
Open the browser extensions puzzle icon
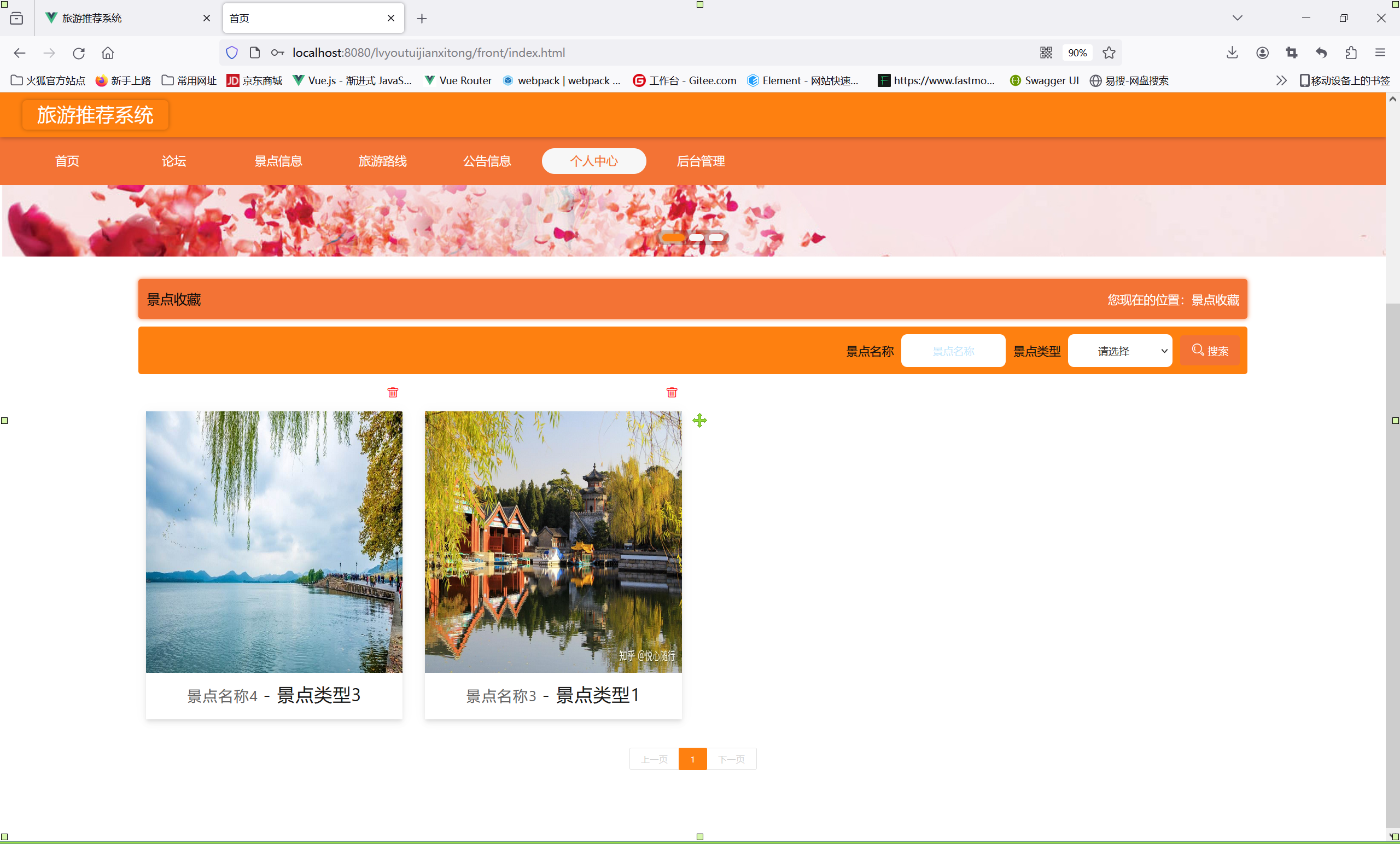pos(1351,53)
